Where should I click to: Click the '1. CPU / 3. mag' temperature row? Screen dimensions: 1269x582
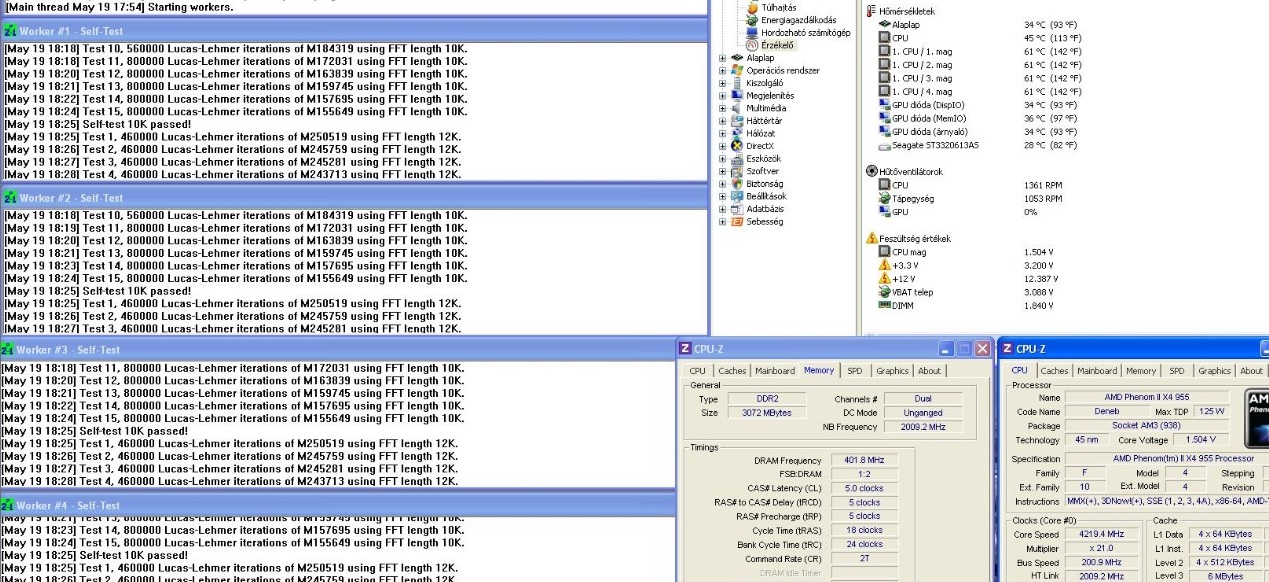pos(978,78)
